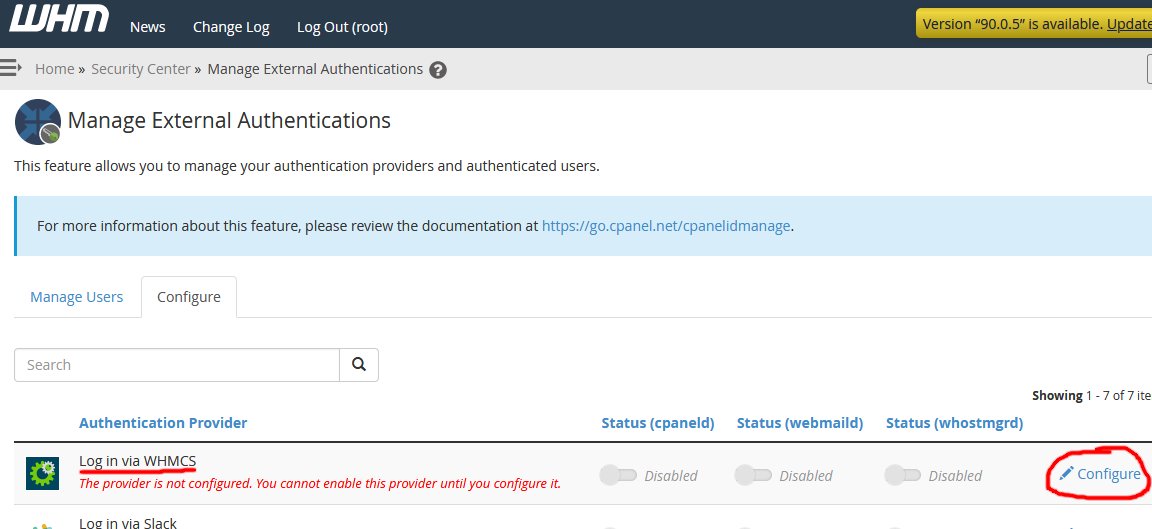Toggle the sidebar menu hamburger icon
The width and height of the screenshot is (1152, 529).
10,68
